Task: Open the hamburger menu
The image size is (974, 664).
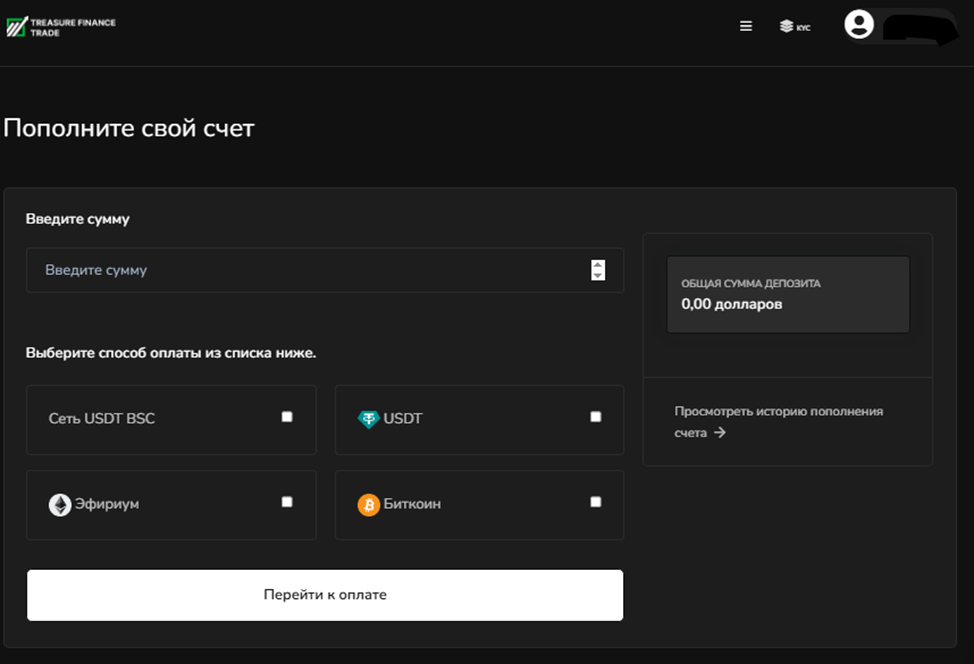Action: (x=746, y=27)
